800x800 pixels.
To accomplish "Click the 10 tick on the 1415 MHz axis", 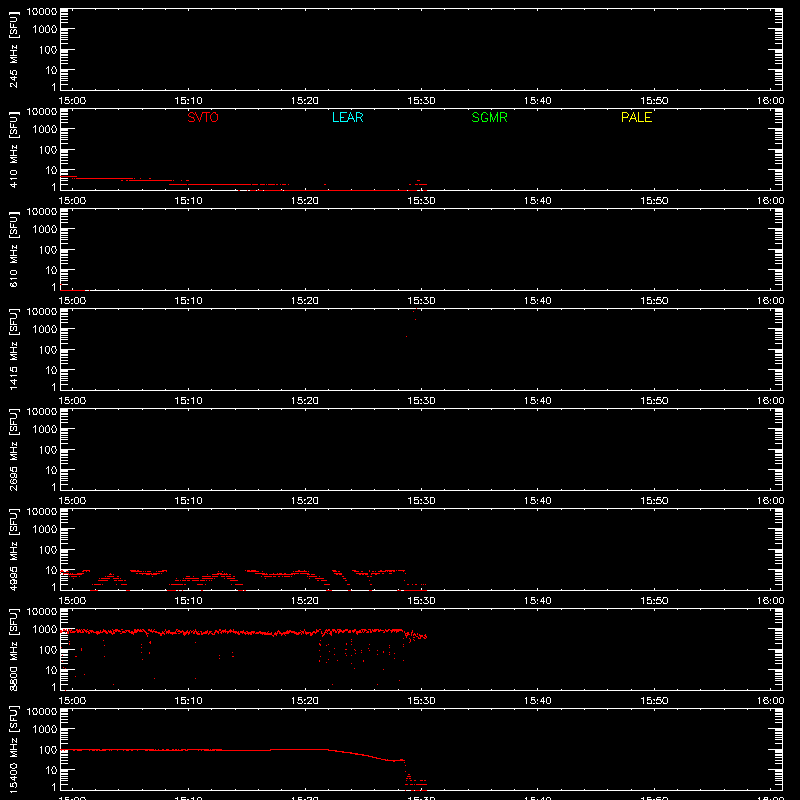I will (x=51, y=370).
